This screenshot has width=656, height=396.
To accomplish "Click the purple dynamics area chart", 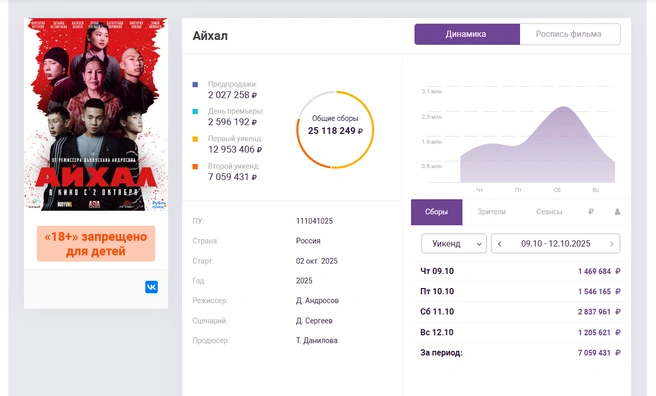I will tap(538, 145).
